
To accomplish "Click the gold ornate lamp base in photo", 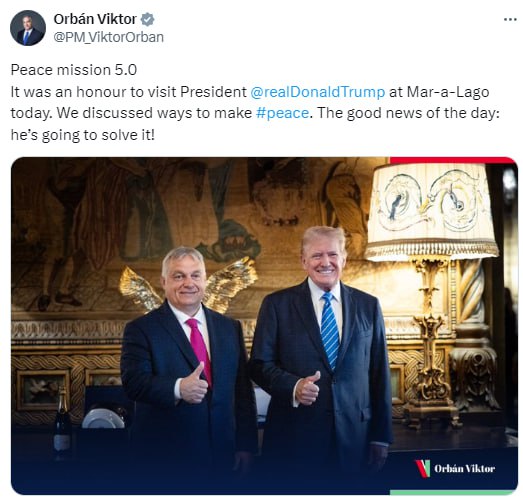I will click(430, 337).
